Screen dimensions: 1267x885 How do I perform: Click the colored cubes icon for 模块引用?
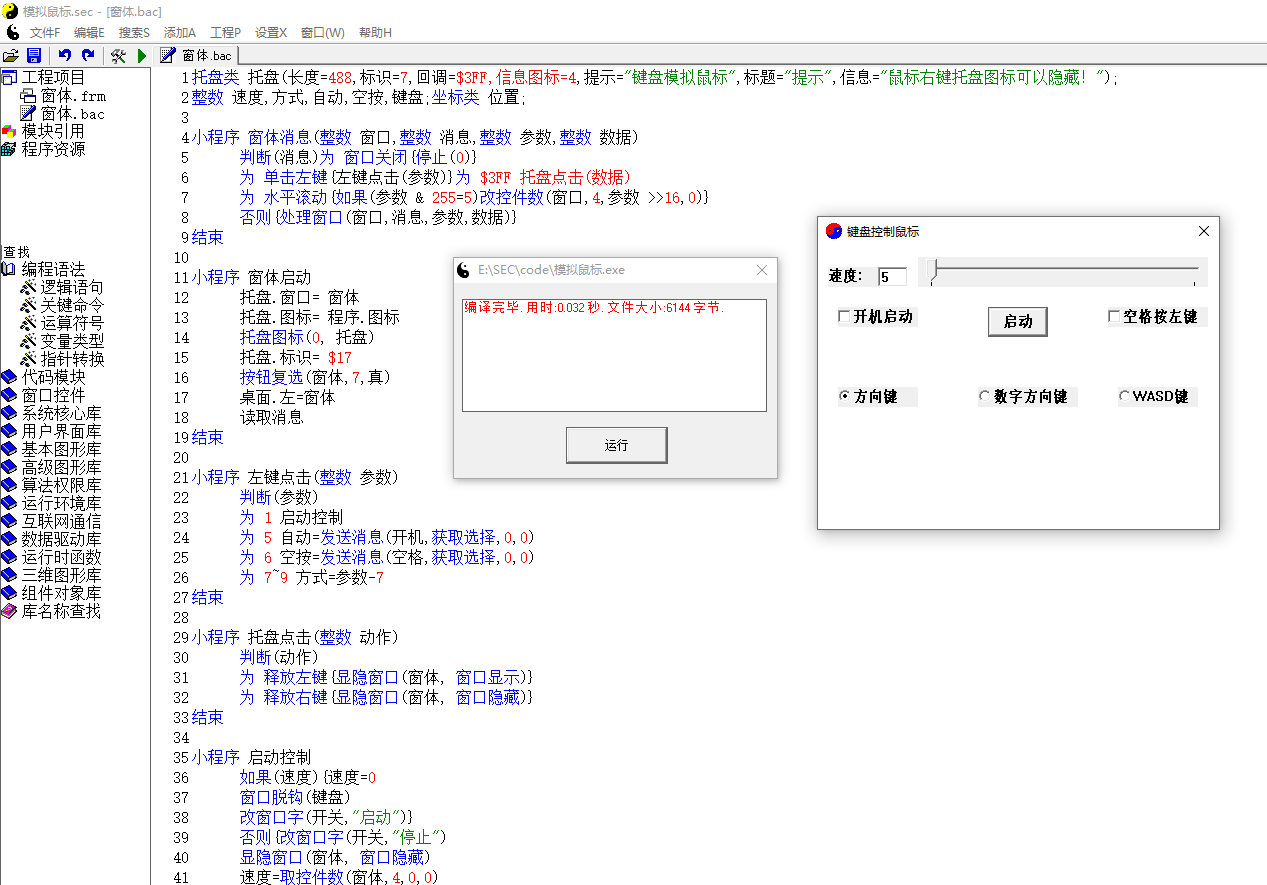[x=10, y=131]
